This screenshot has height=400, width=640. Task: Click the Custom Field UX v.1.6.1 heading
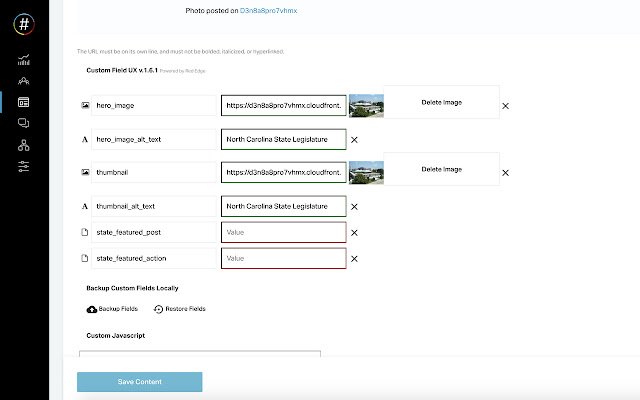122,70
